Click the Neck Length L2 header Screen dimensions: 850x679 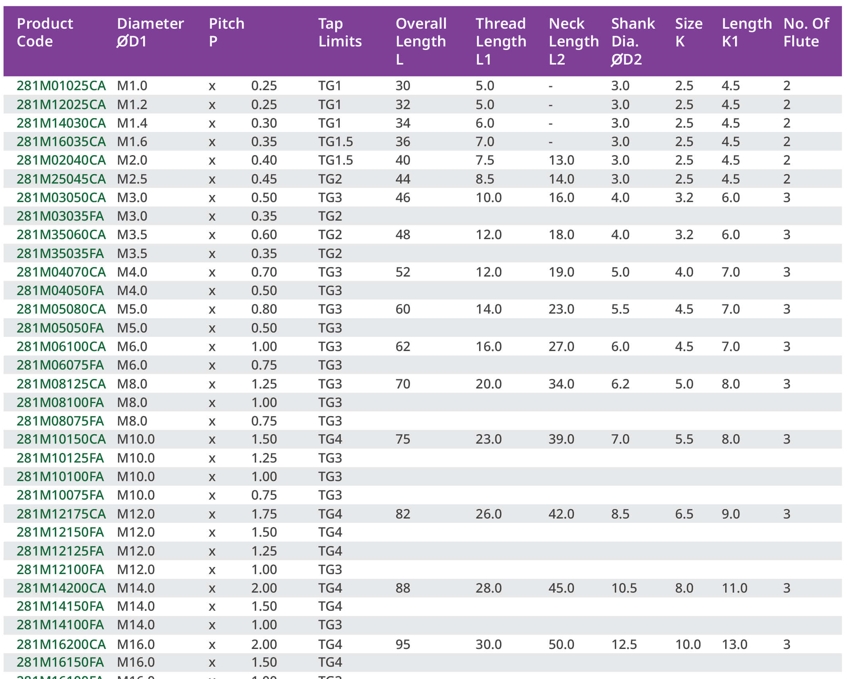point(573,41)
